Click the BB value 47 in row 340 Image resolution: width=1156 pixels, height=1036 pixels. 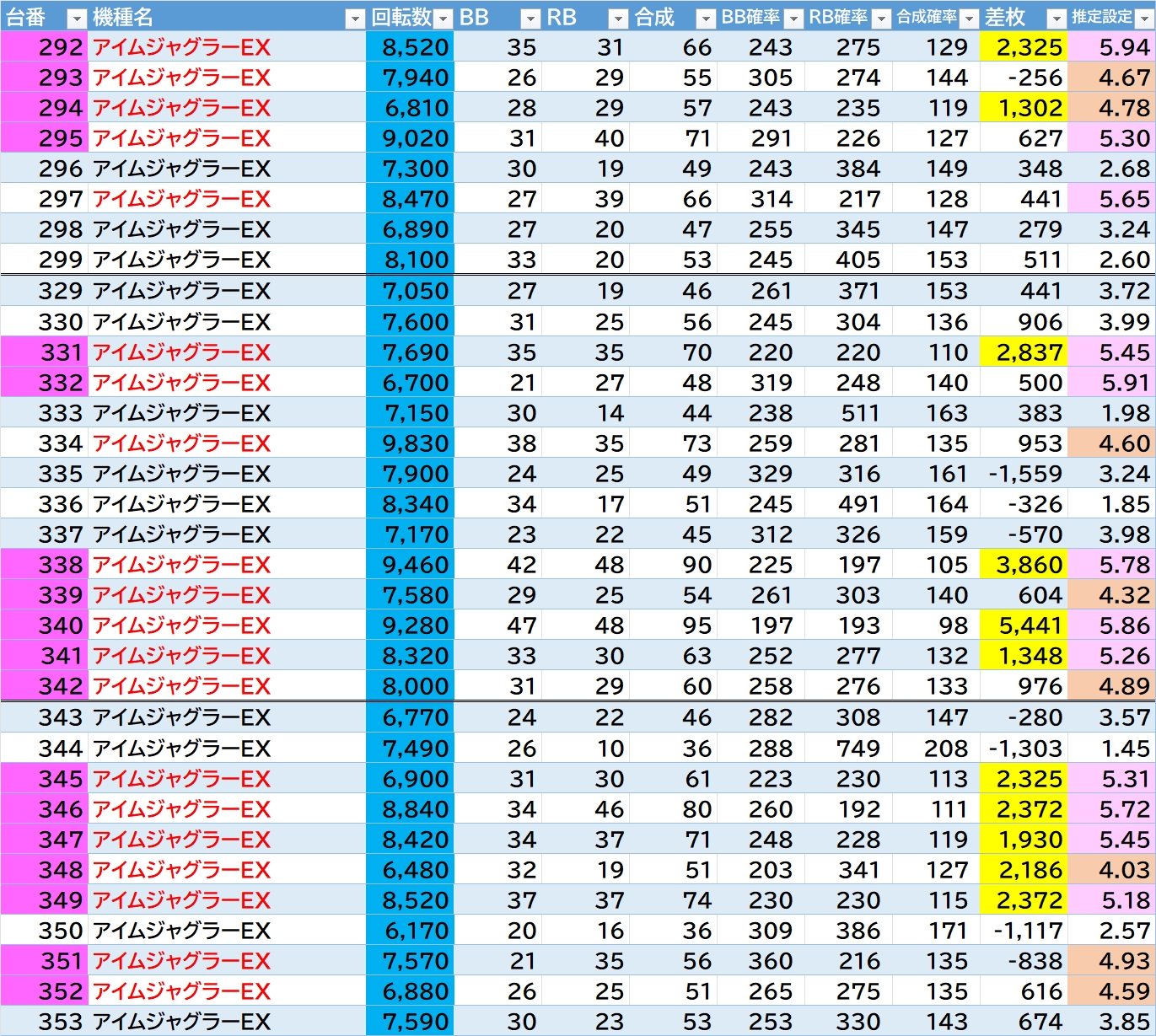pyautogui.click(x=497, y=625)
